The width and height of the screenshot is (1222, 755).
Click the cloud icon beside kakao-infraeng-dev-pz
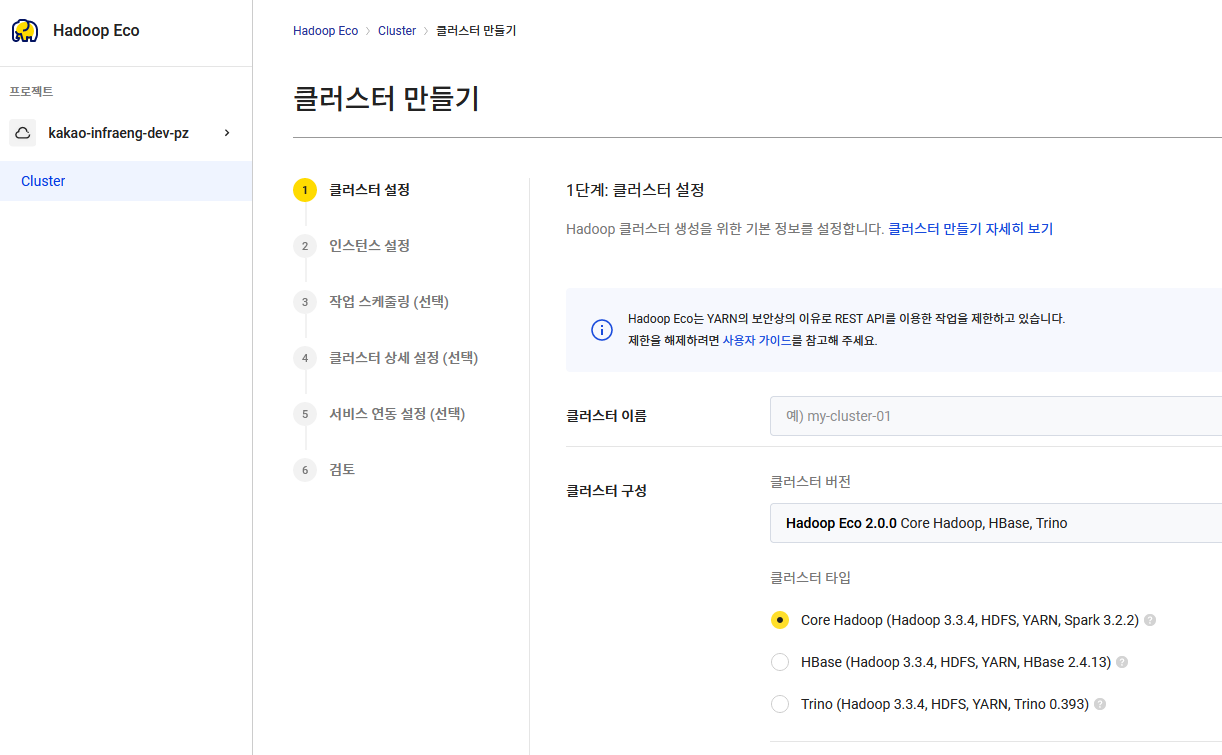[x=22, y=132]
